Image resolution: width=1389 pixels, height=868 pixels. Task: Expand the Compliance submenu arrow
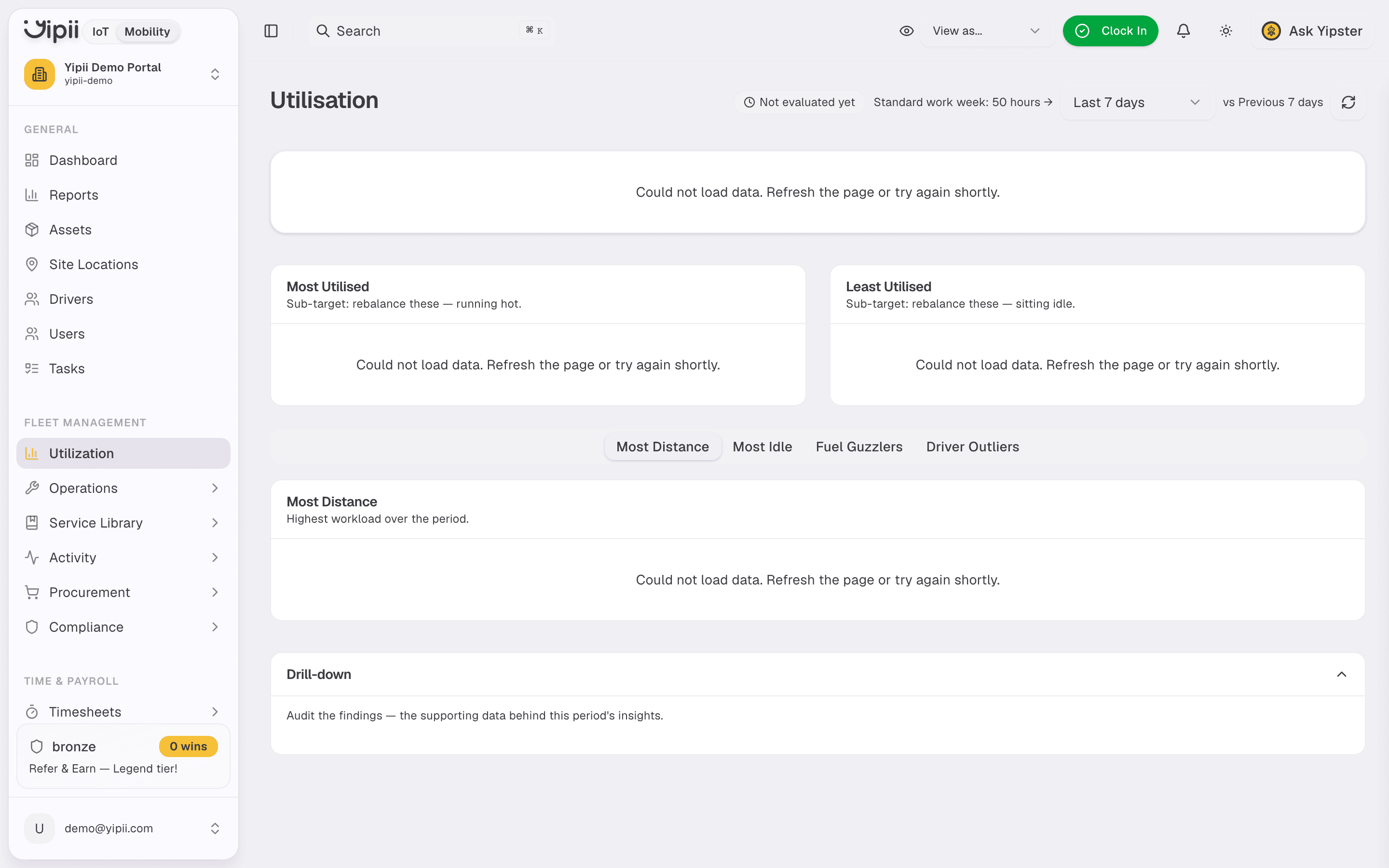[x=215, y=627]
